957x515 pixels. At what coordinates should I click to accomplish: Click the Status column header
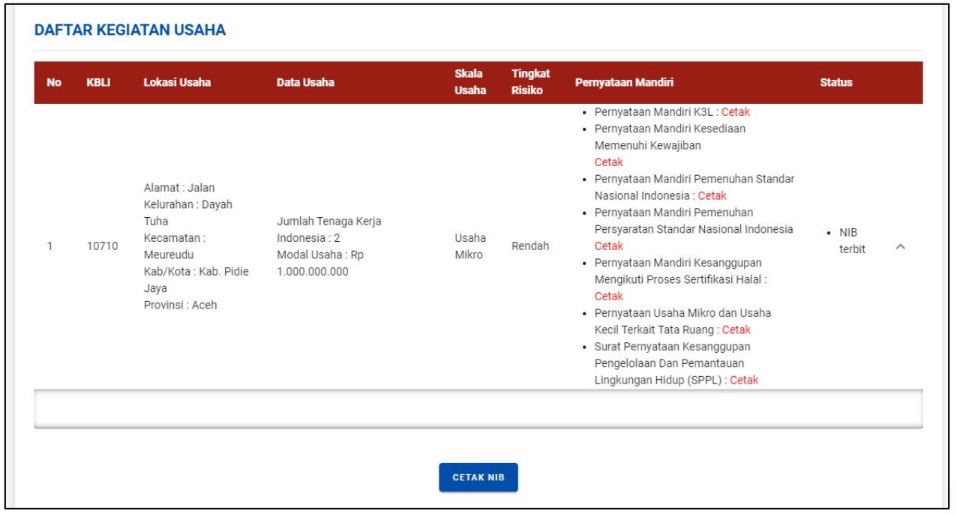pos(835,83)
